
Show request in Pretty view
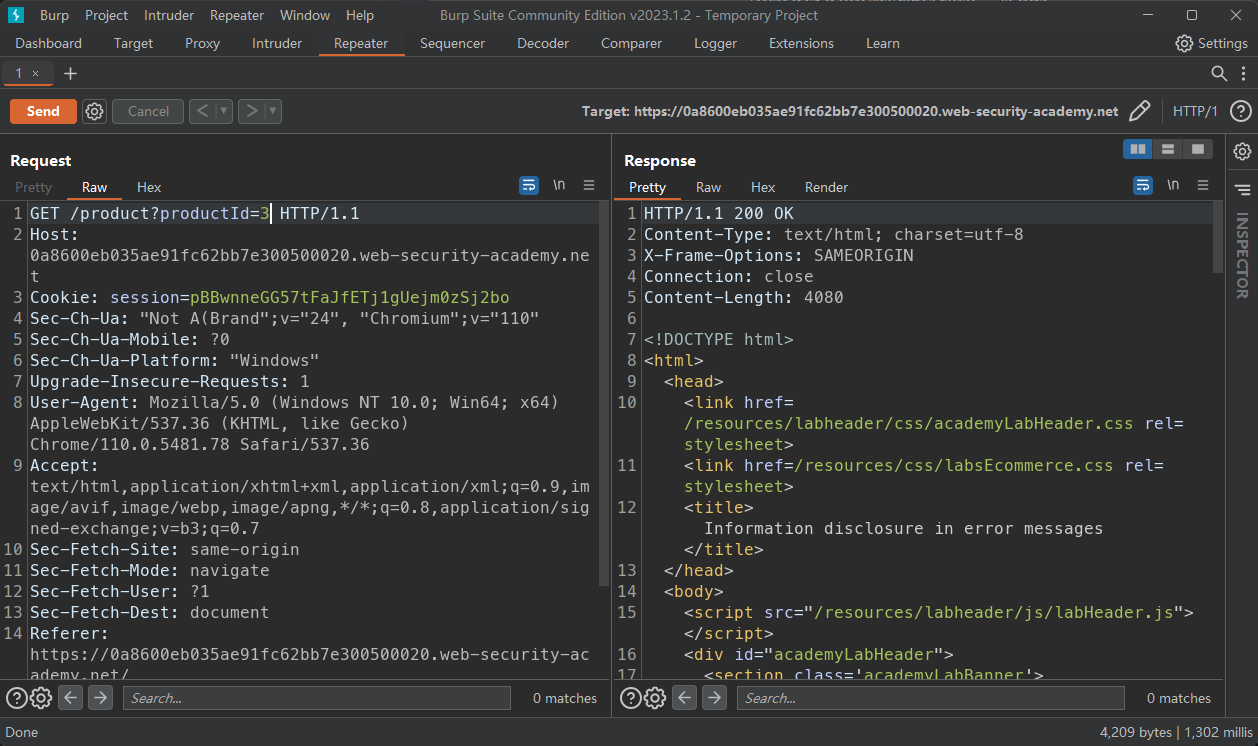pos(33,187)
